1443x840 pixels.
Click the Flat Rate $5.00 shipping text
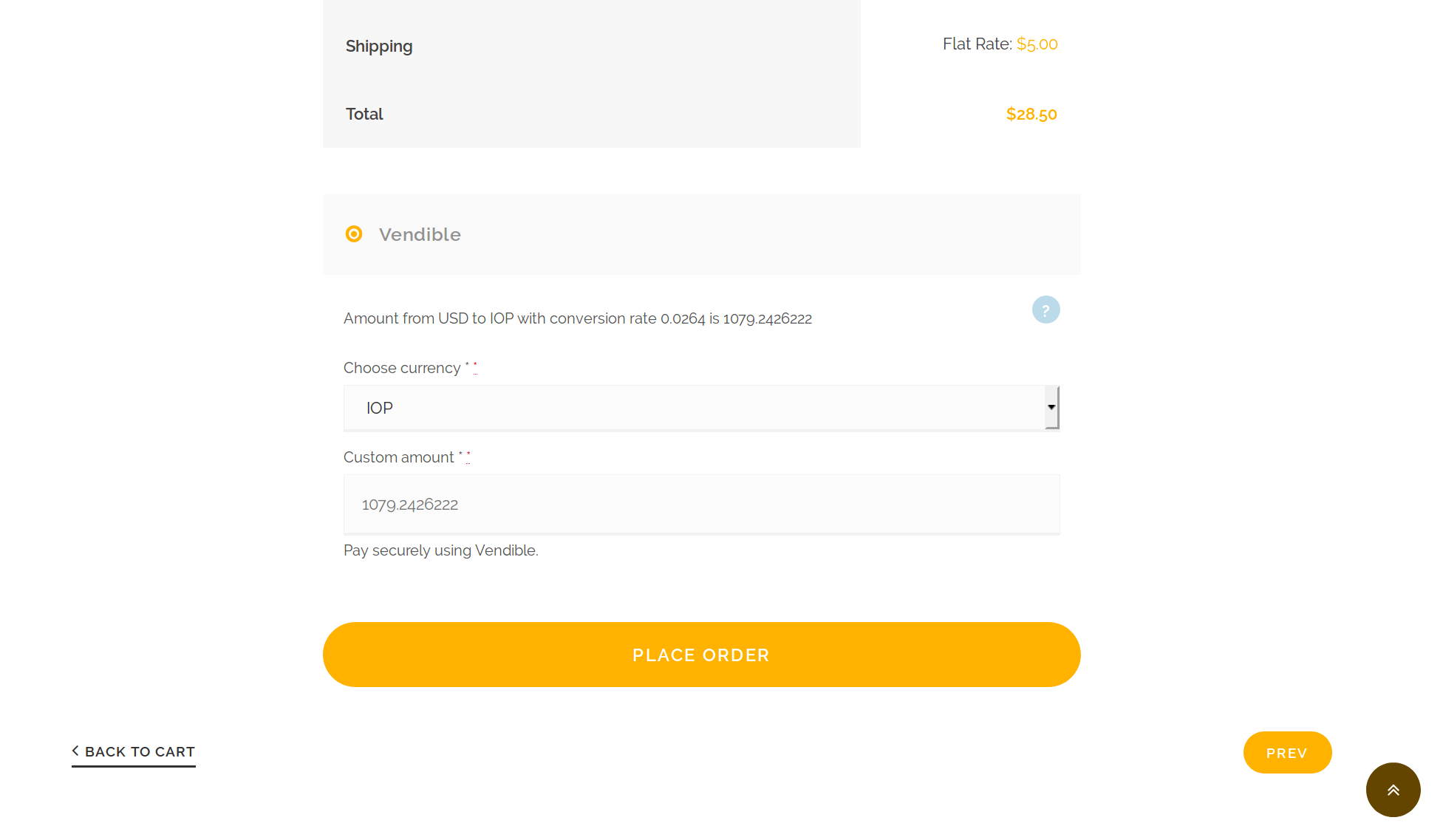[x=1000, y=44]
